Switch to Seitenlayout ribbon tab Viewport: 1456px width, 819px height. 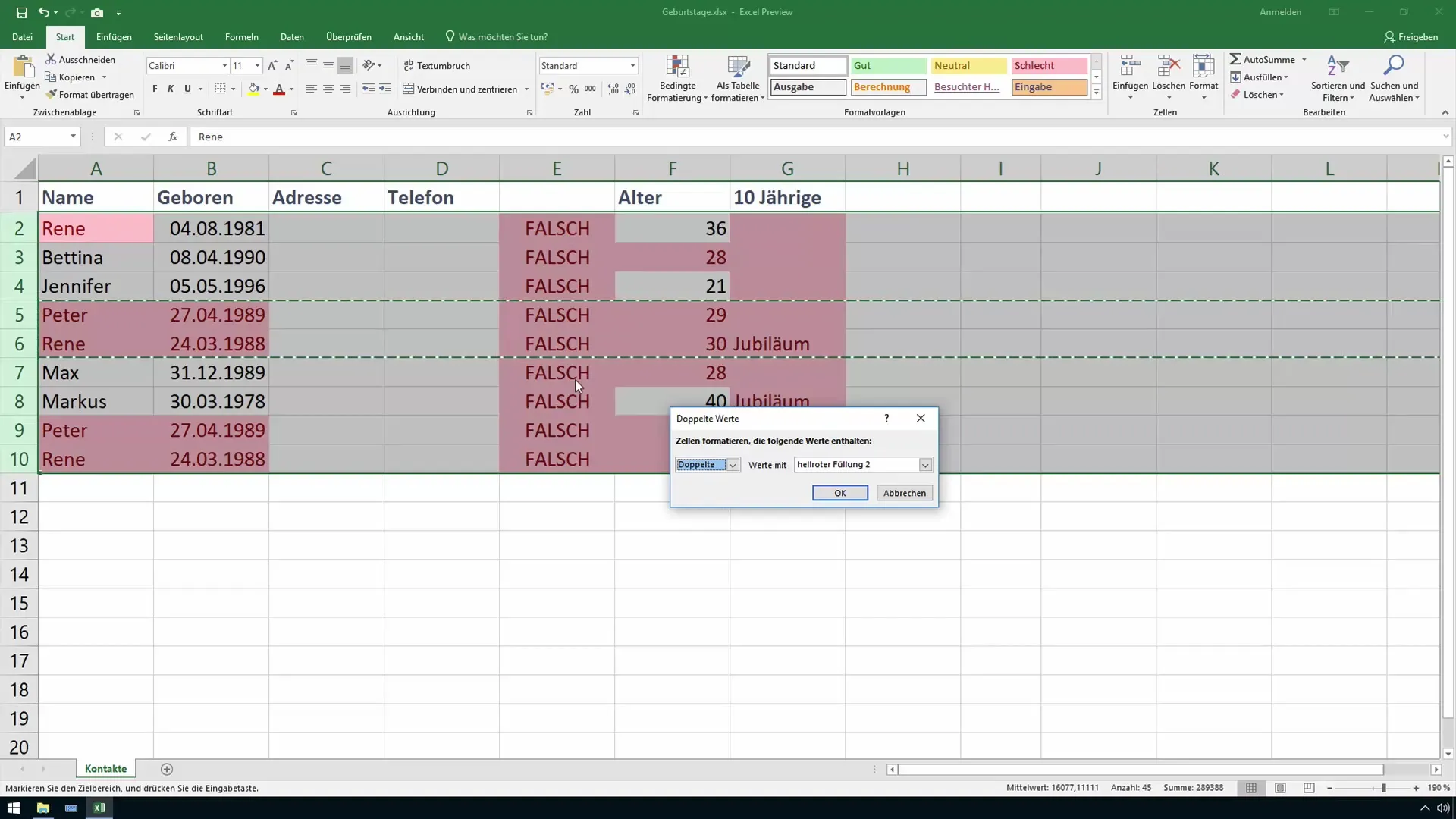tap(178, 36)
